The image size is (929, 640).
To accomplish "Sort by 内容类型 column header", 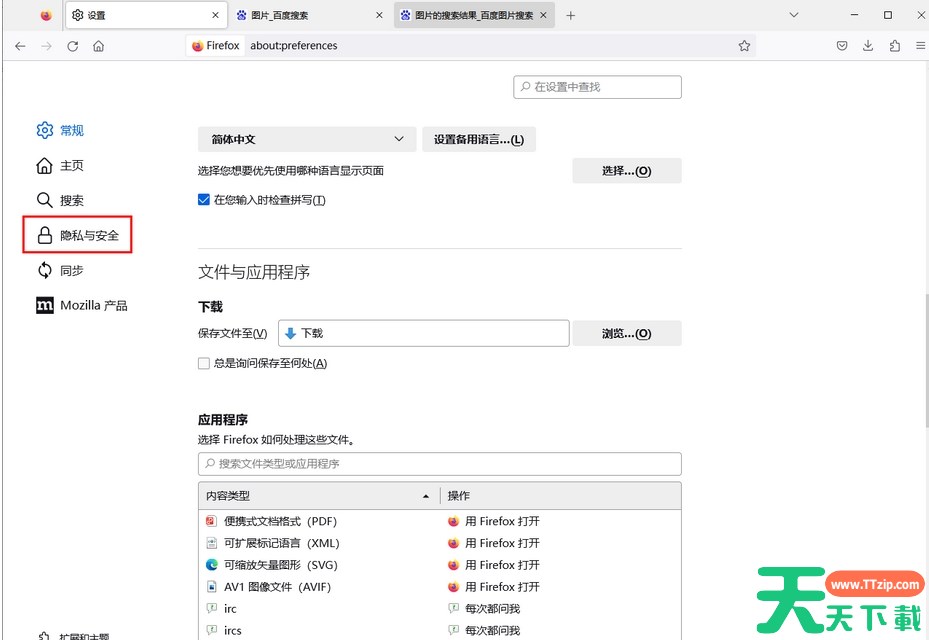I will [x=318, y=496].
